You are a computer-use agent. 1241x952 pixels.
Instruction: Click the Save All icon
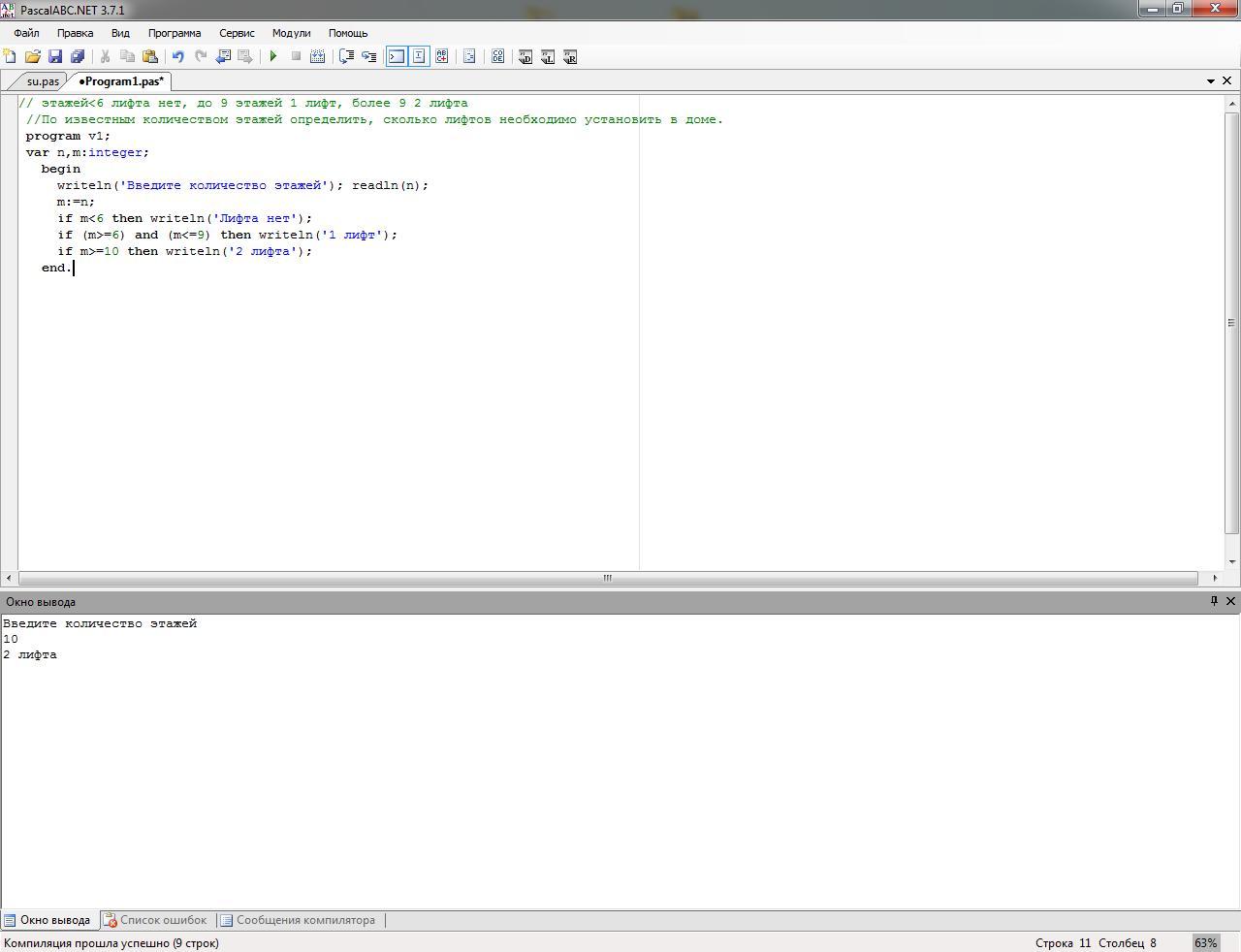click(x=78, y=56)
